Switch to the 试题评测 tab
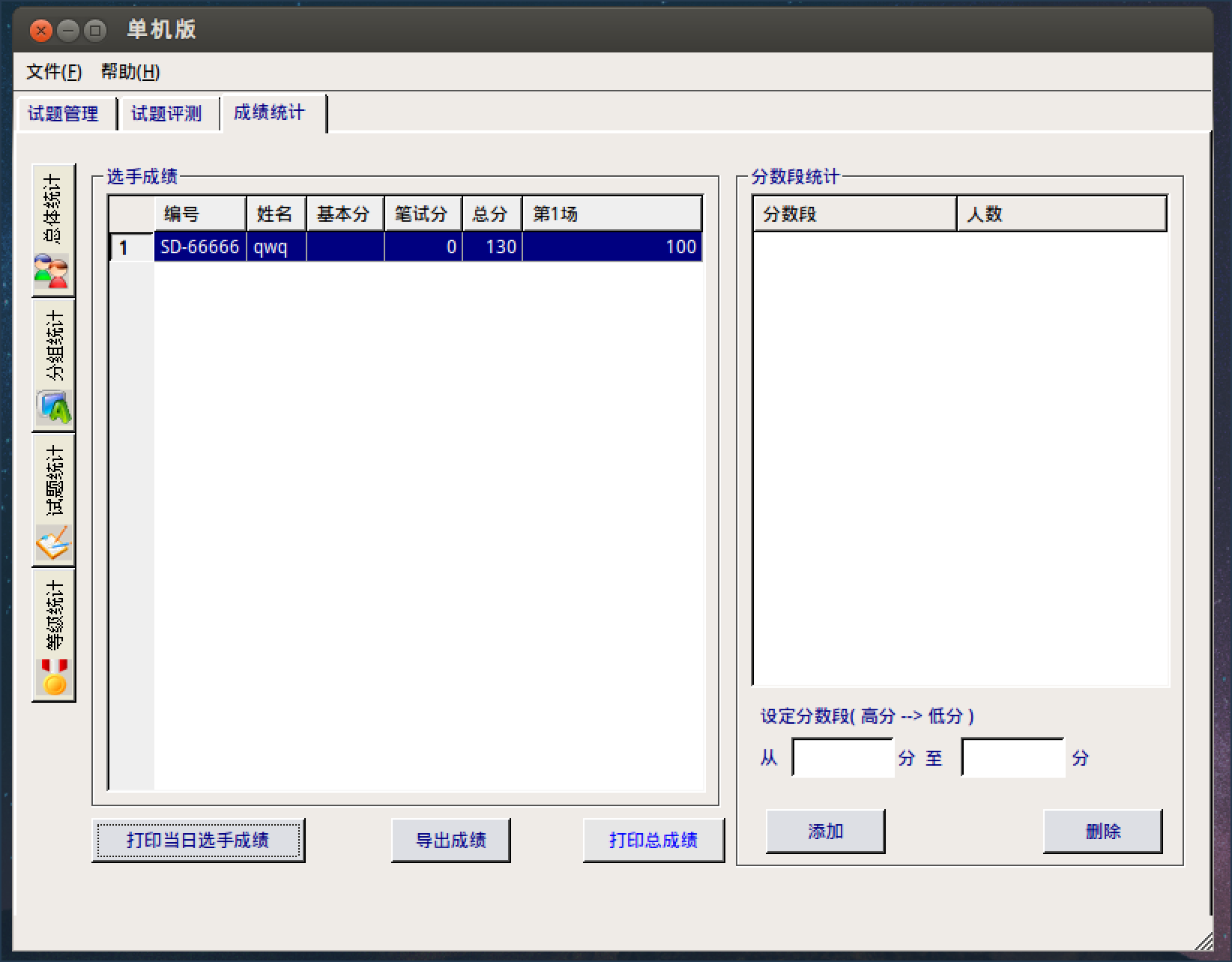Screen dimensions: 1232x962 tap(166, 114)
